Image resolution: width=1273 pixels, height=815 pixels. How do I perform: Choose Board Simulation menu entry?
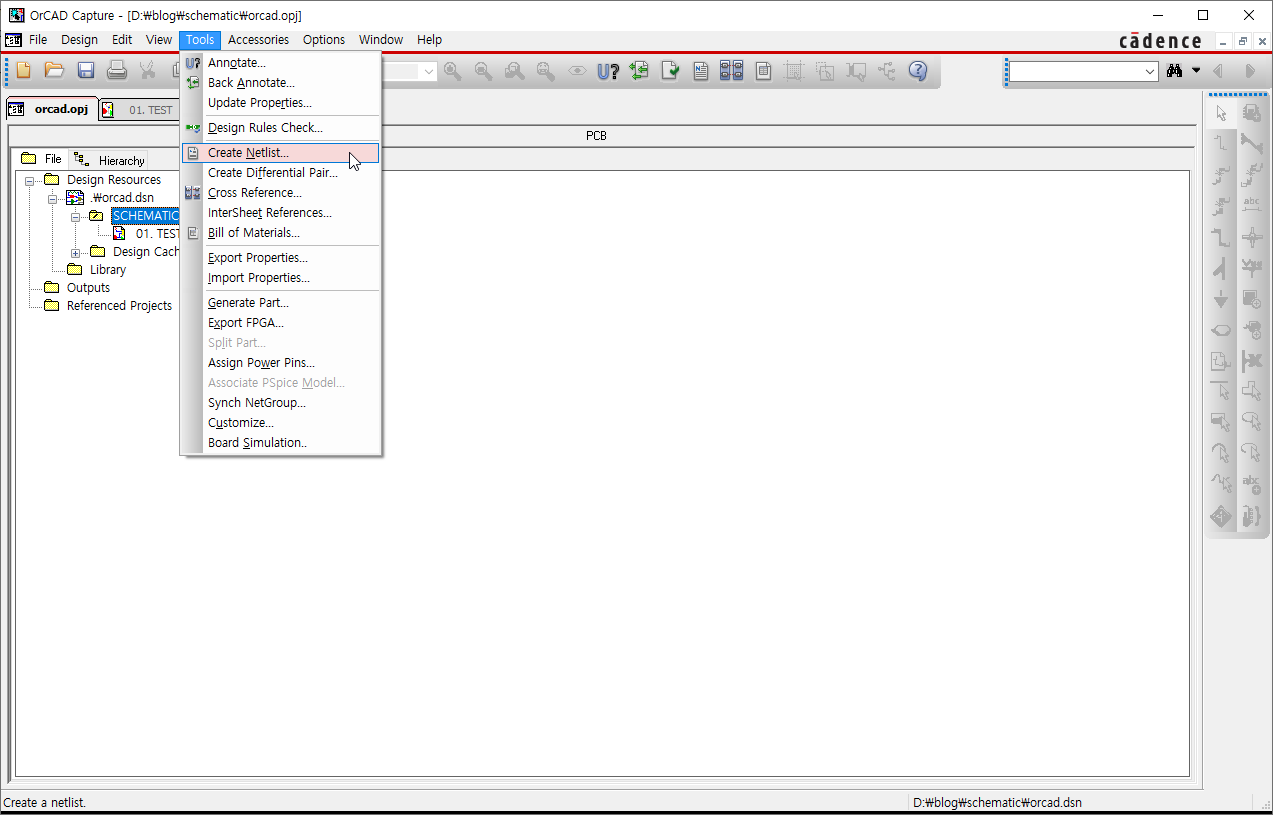pyautogui.click(x=281, y=443)
